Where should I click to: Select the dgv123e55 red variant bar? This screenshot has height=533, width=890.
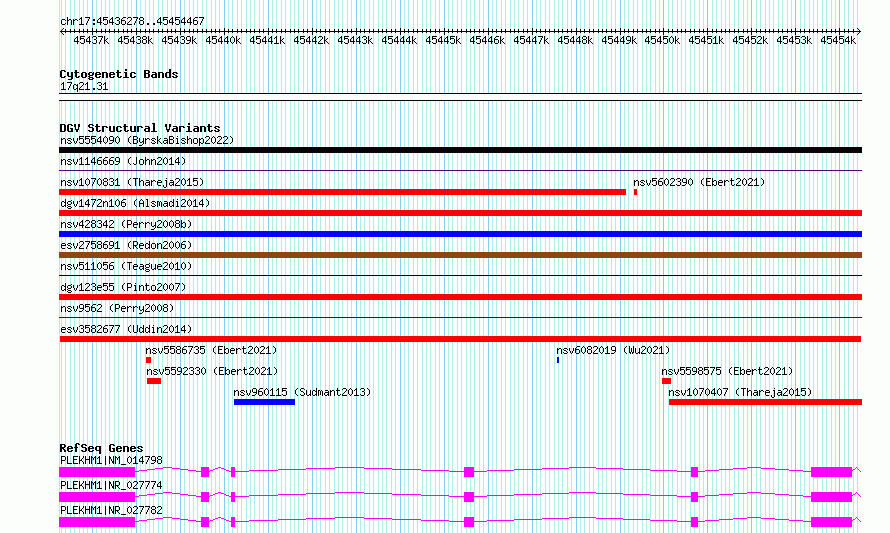(x=460, y=297)
